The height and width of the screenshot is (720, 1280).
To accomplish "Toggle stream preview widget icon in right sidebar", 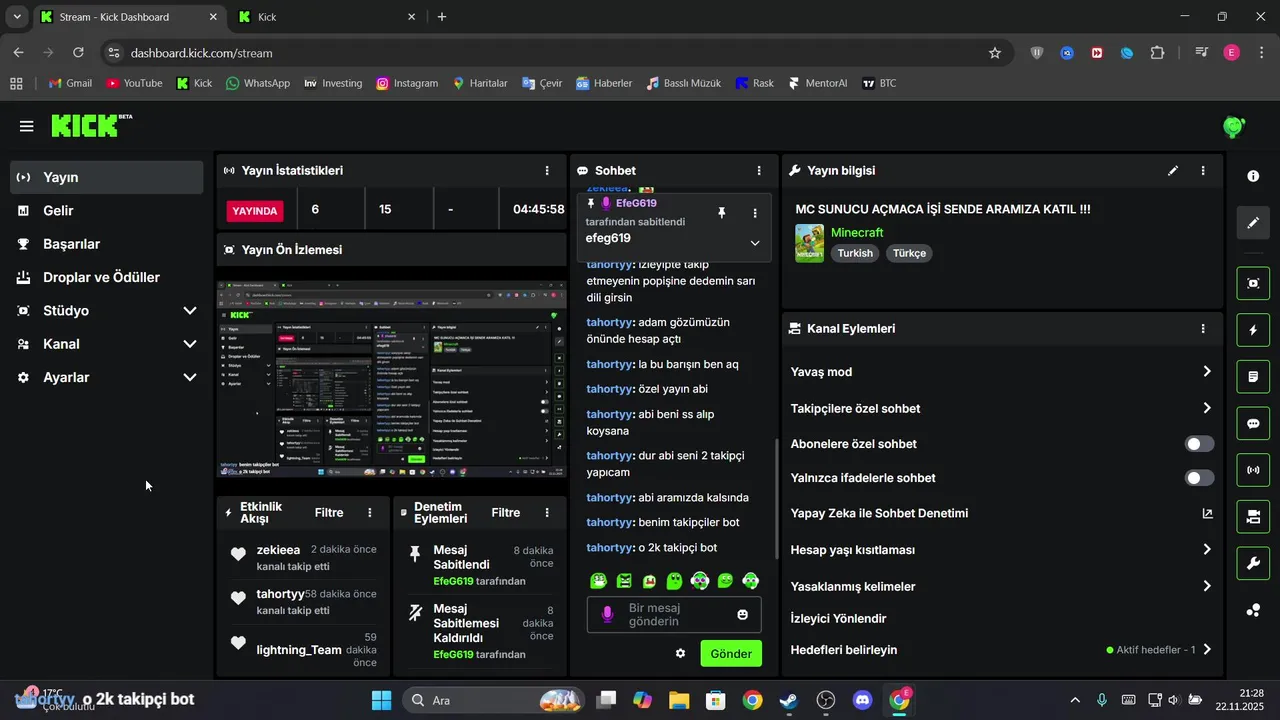I will [x=1253, y=283].
